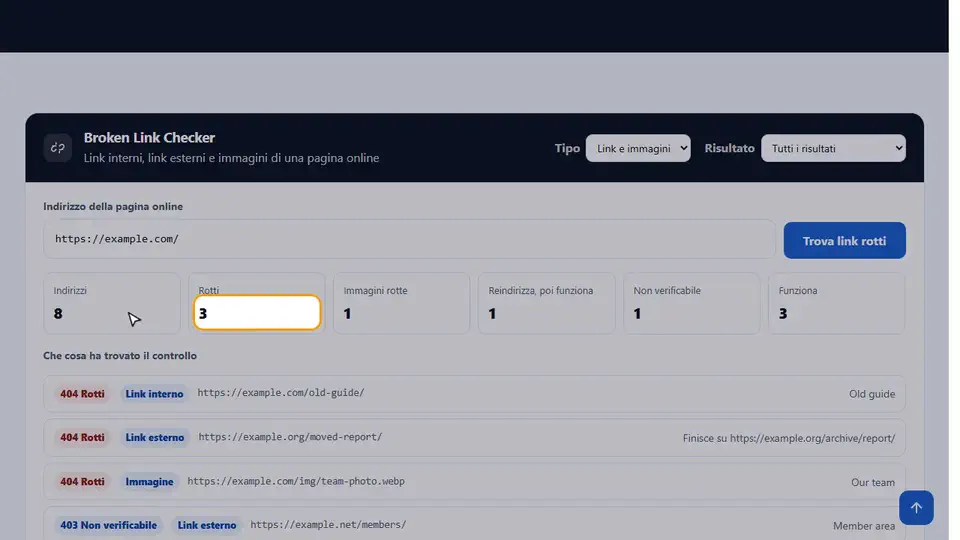The width and height of the screenshot is (960, 540).
Task: Click the Broken Link Checker title
Action: [149, 138]
